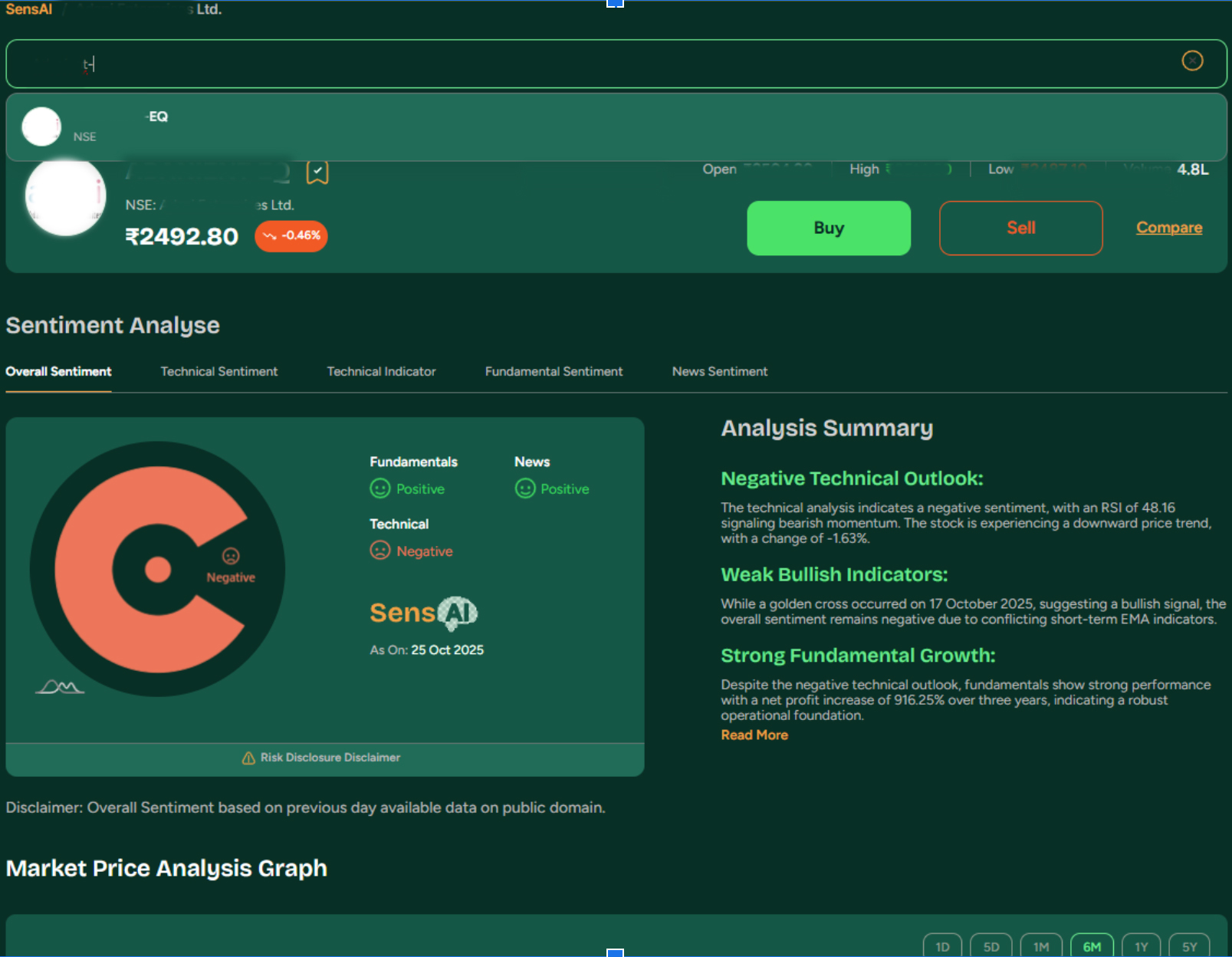The height and width of the screenshot is (957, 1232).
Task: Open the Compare link
Action: tap(1168, 228)
